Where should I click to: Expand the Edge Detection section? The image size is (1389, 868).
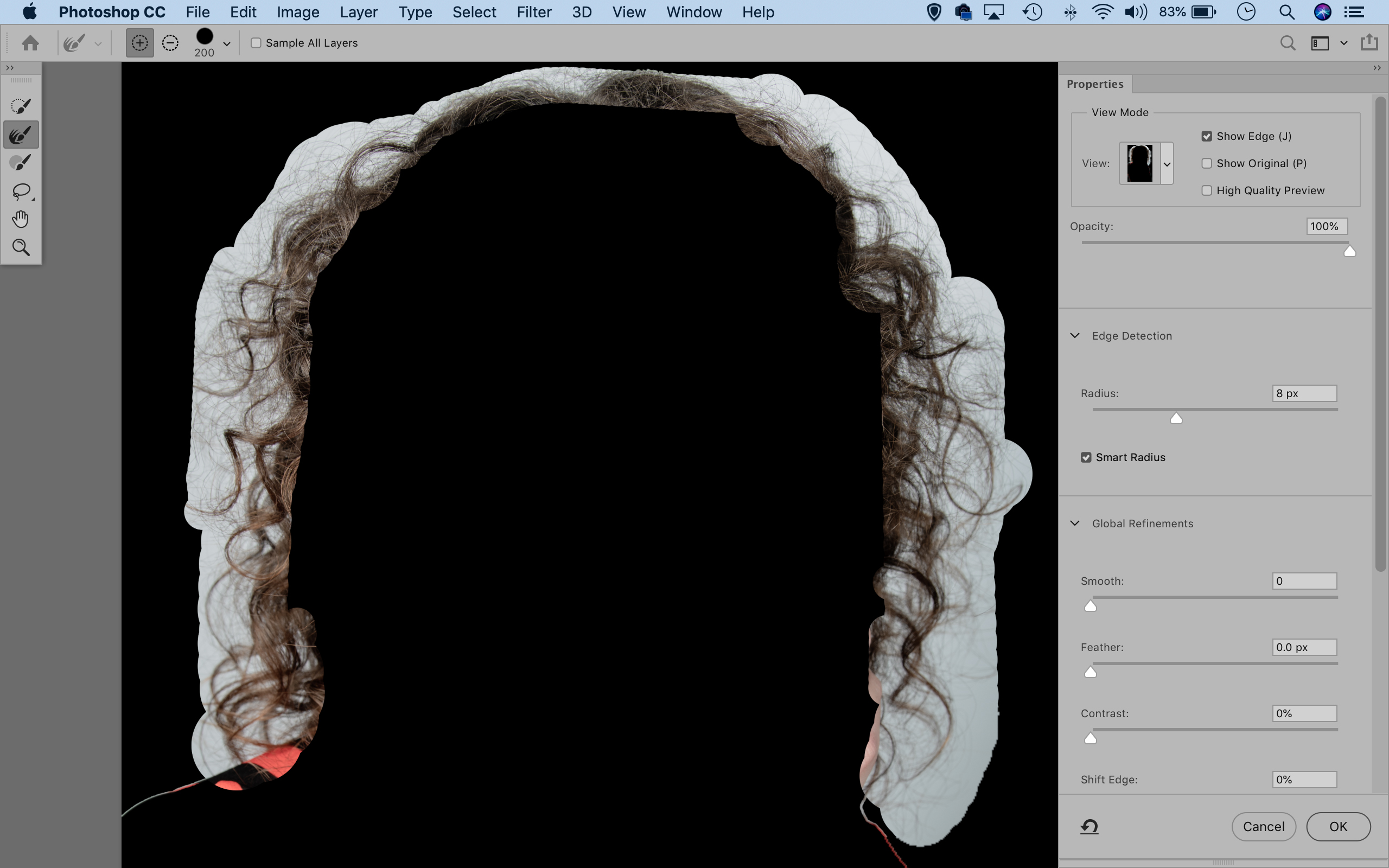tap(1074, 335)
